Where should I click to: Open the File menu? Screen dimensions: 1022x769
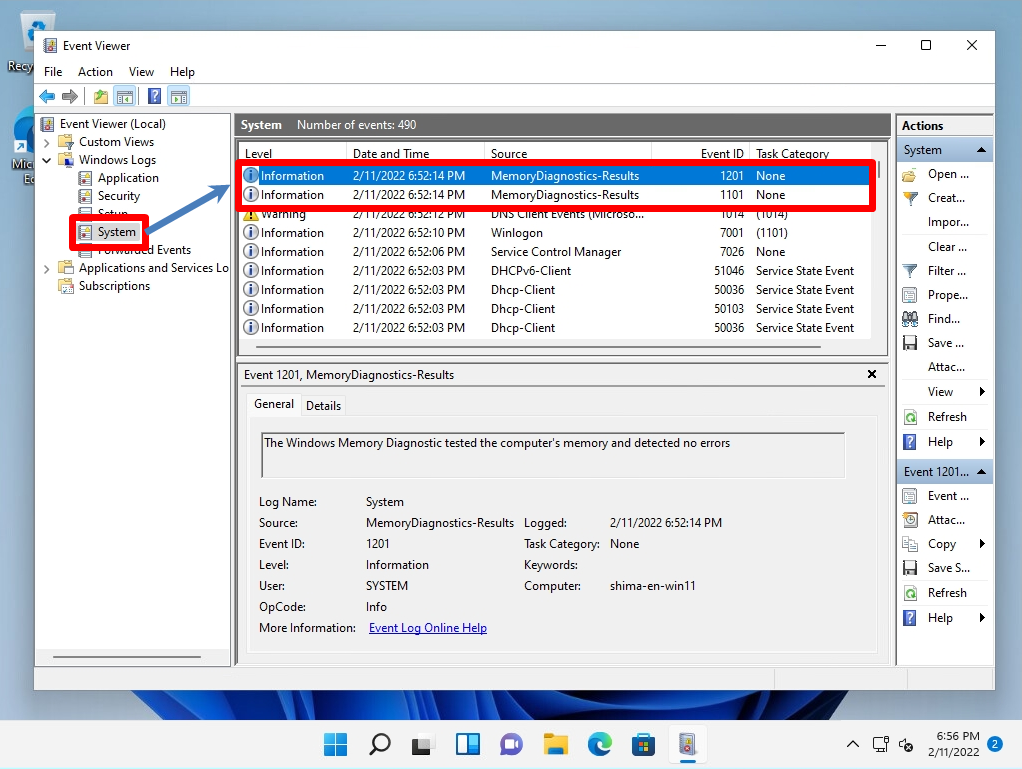pyautogui.click(x=53, y=72)
